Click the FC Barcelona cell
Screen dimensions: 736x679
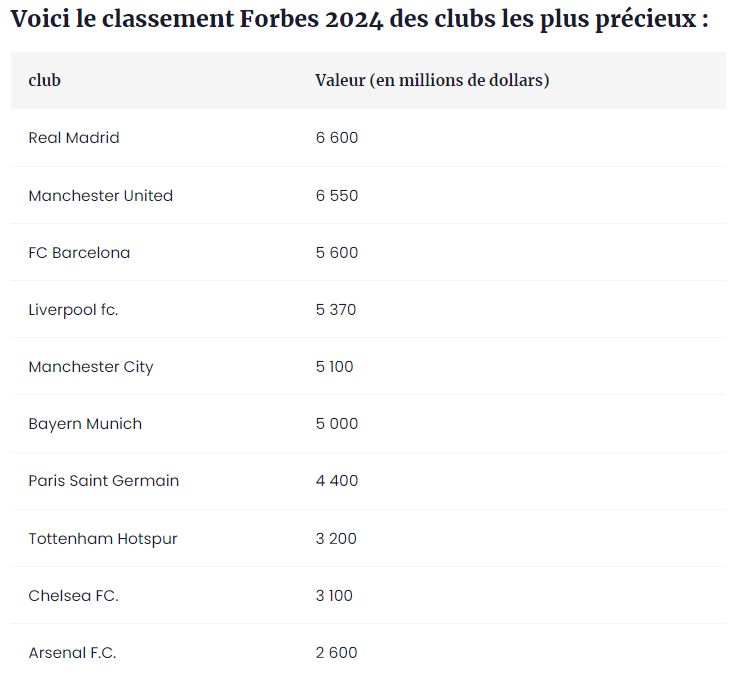tap(79, 253)
